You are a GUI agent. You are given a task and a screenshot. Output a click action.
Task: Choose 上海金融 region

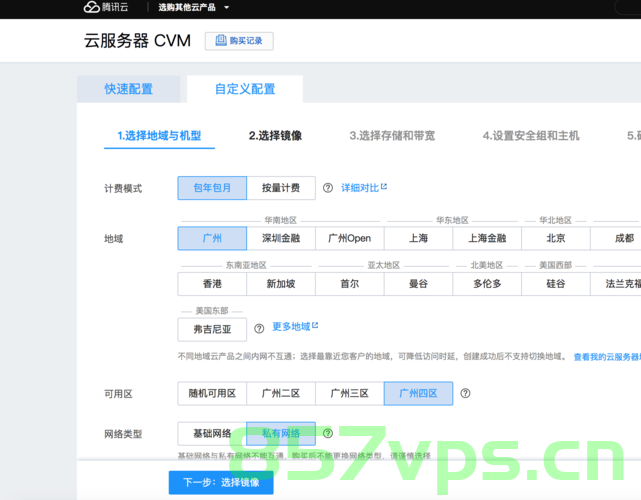point(487,238)
